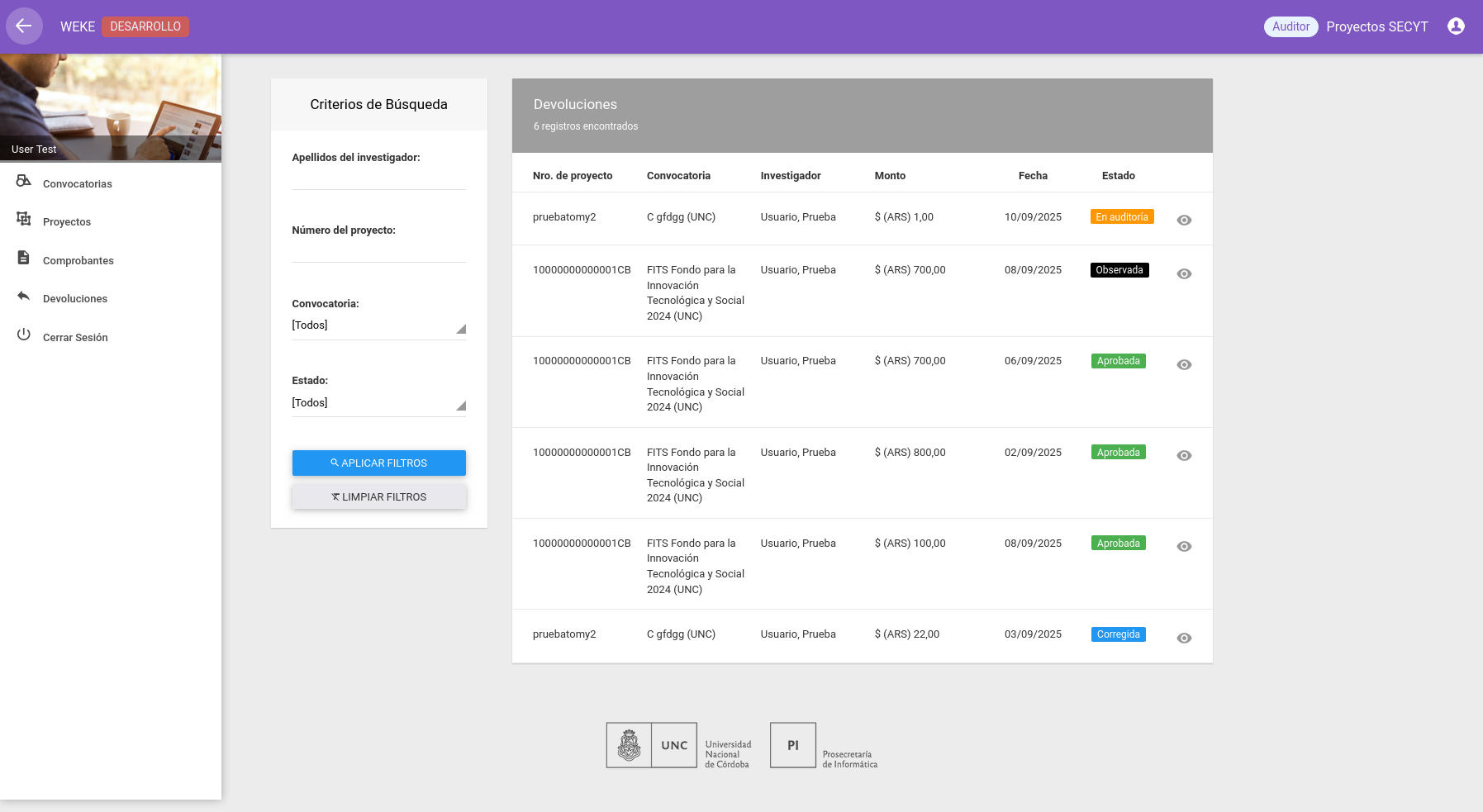Click the Proyectos icon in sidebar
Viewport: 1483px width, 812px height.
point(24,219)
